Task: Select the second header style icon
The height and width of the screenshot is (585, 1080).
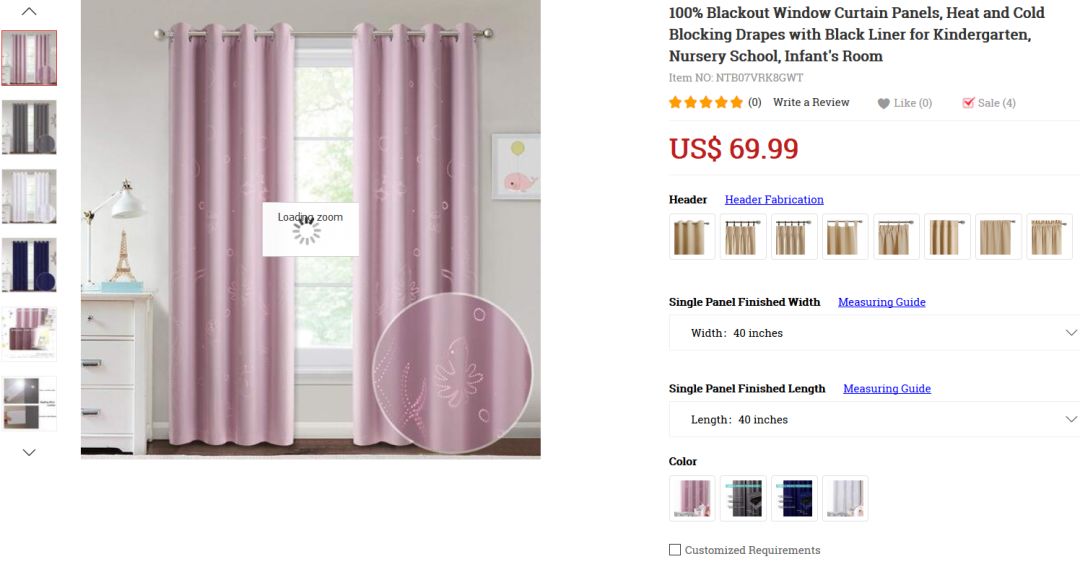Action: [743, 236]
